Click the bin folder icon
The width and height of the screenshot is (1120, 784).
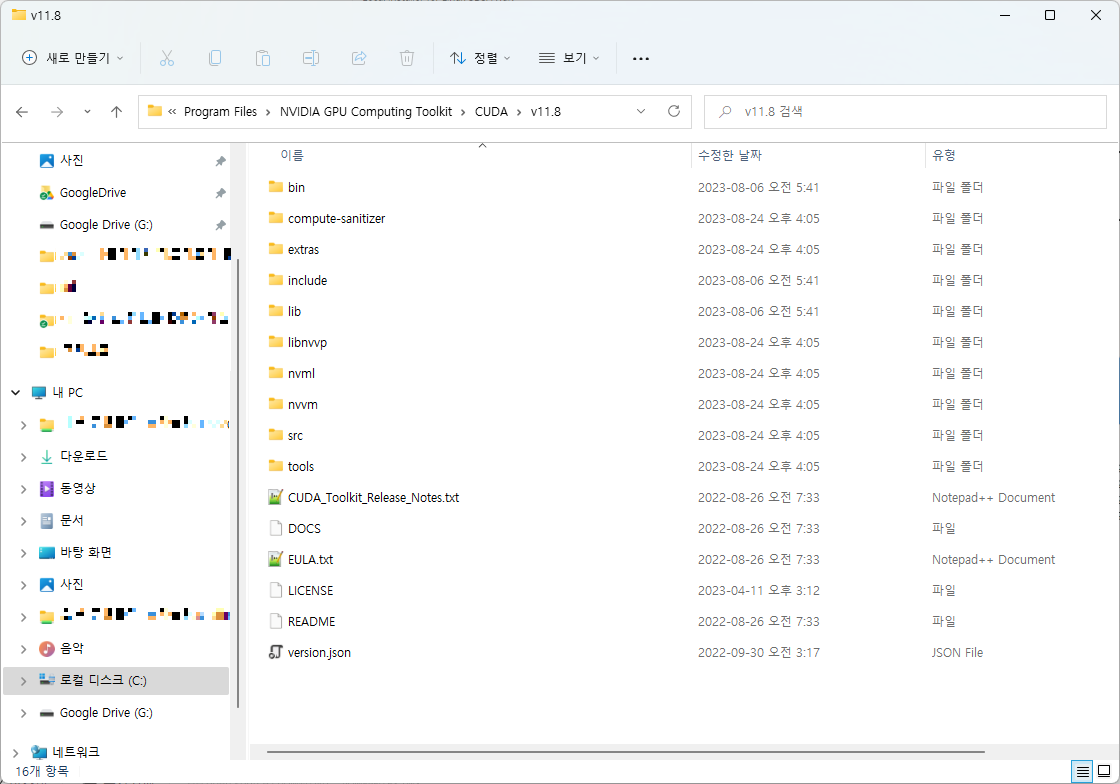(276, 187)
